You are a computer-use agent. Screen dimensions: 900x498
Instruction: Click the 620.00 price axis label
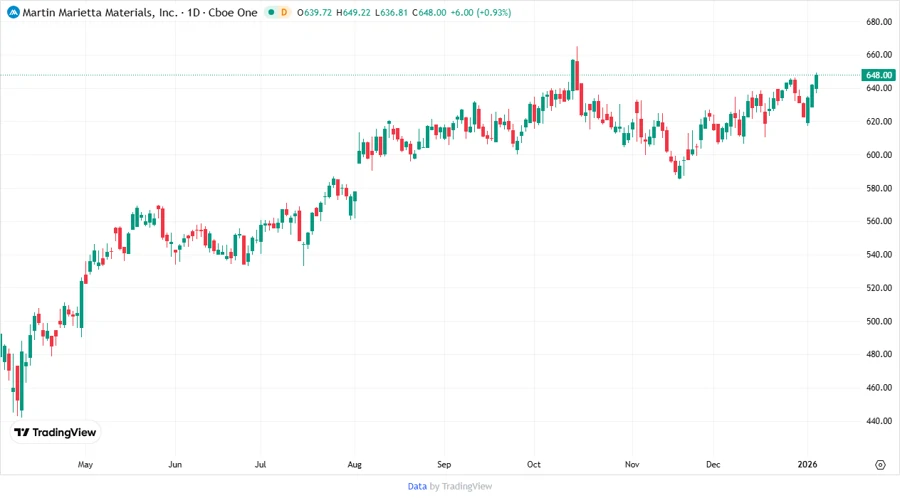(879, 121)
